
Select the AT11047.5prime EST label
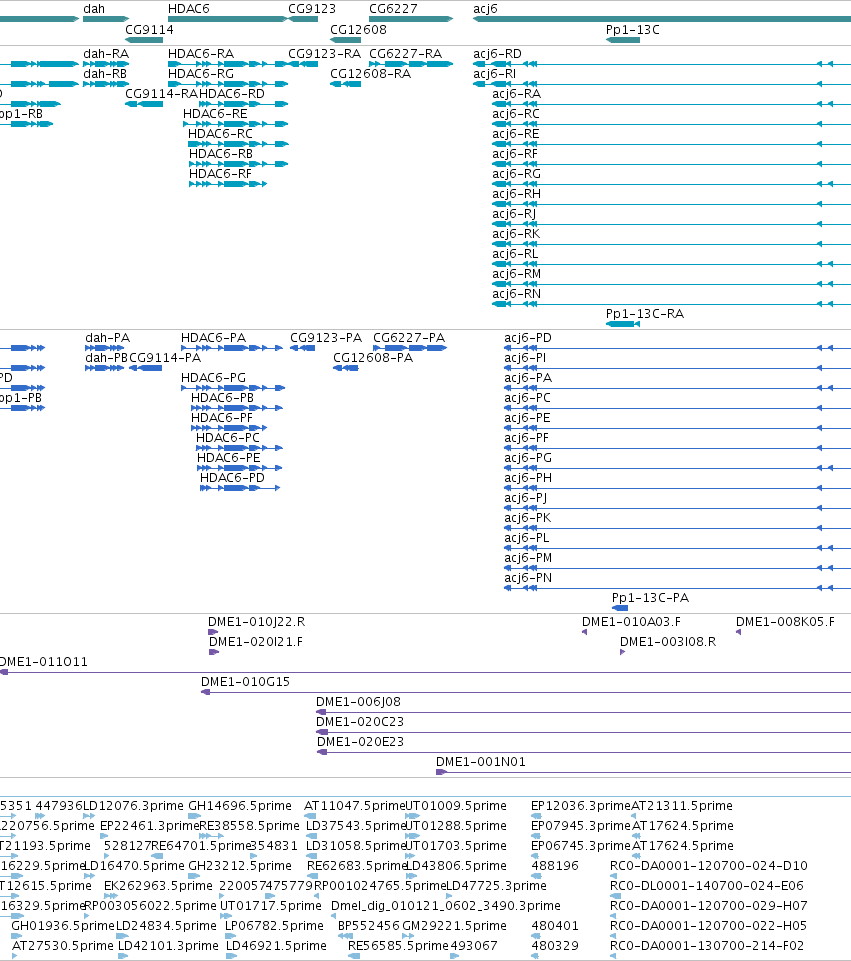355,805
